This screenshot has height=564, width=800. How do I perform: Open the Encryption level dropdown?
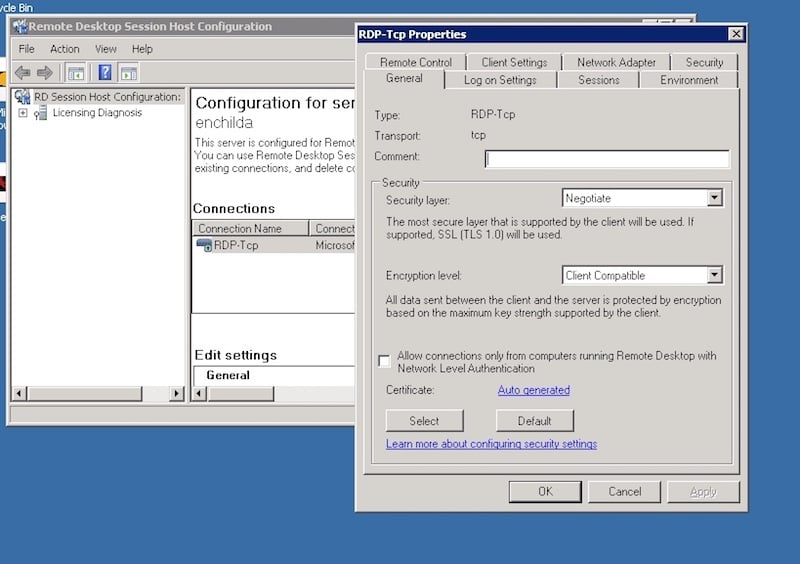click(x=715, y=276)
